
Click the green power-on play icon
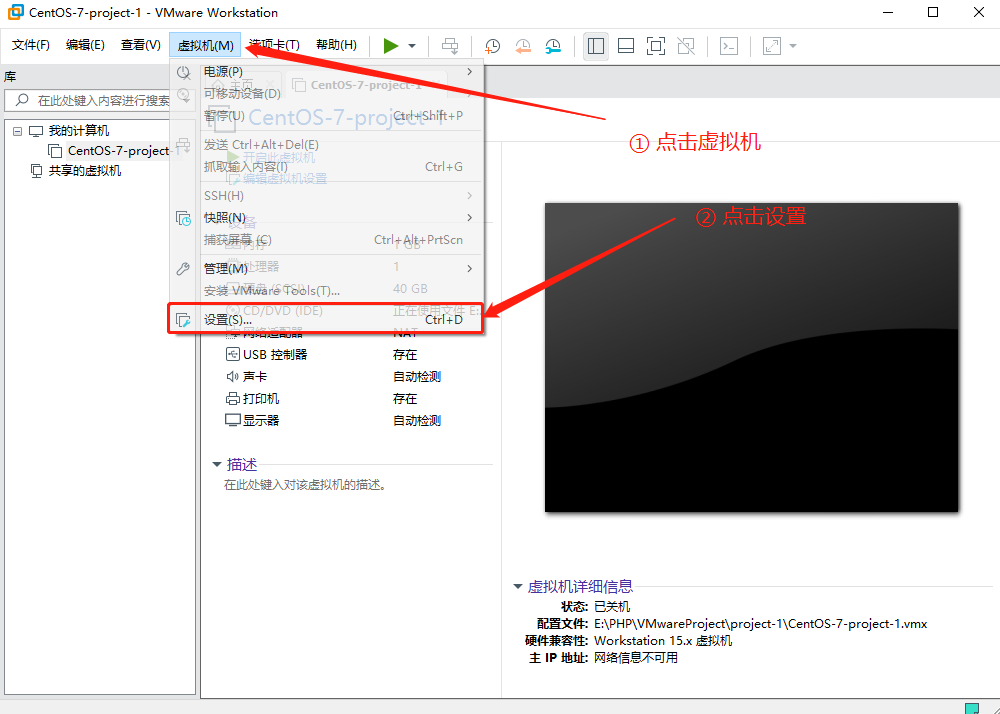pos(391,46)
